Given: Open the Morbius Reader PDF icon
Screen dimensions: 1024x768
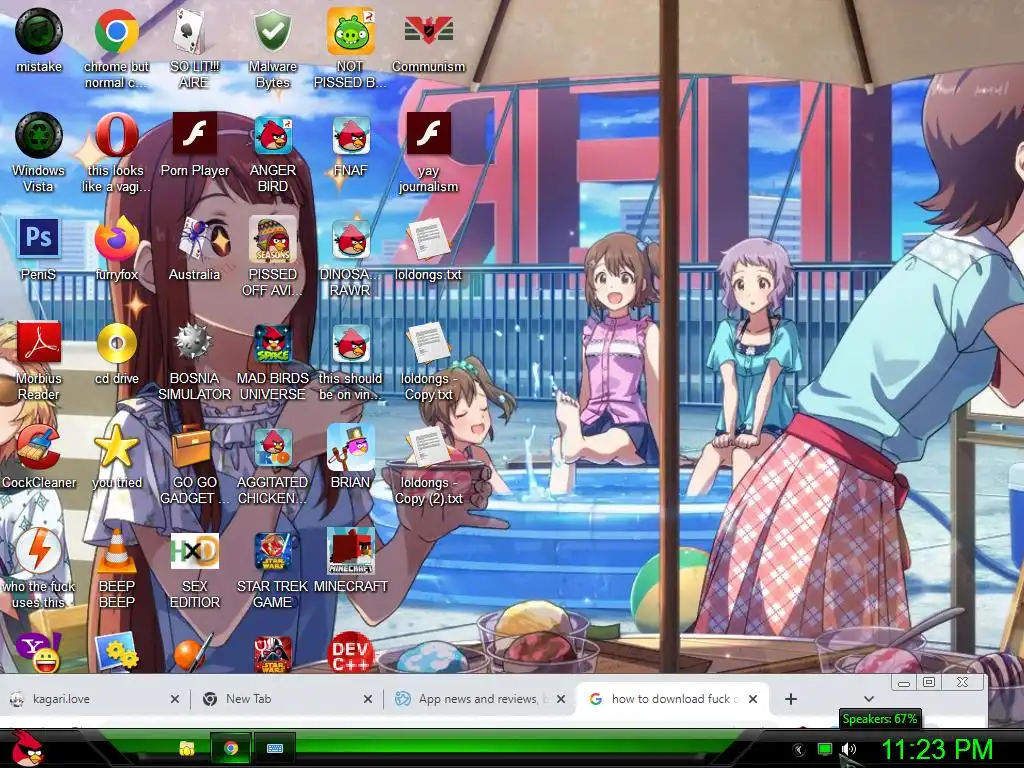Looking at the screenshot, I should point(39,360).
